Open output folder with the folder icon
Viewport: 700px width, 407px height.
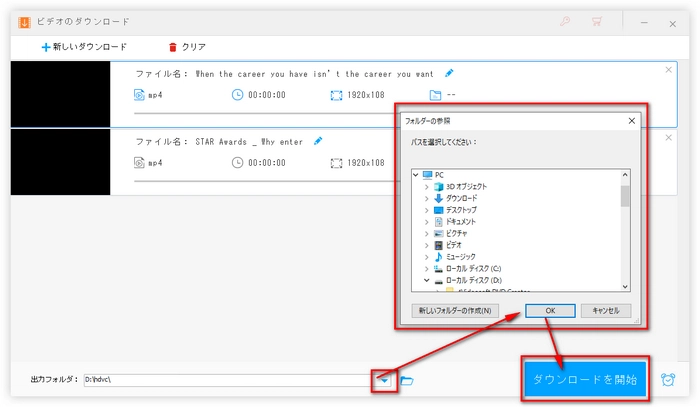(x=407, y=381)
